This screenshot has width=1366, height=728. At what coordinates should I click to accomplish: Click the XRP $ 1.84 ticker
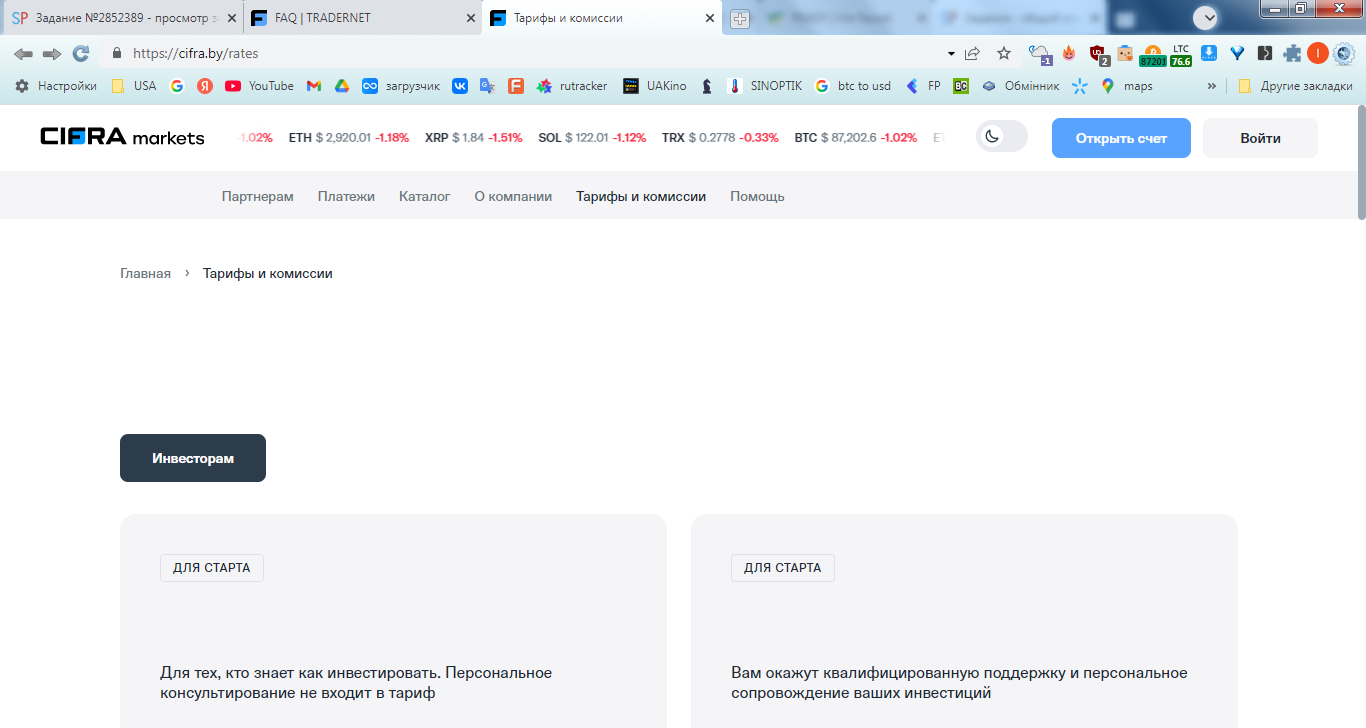(473, 138)
